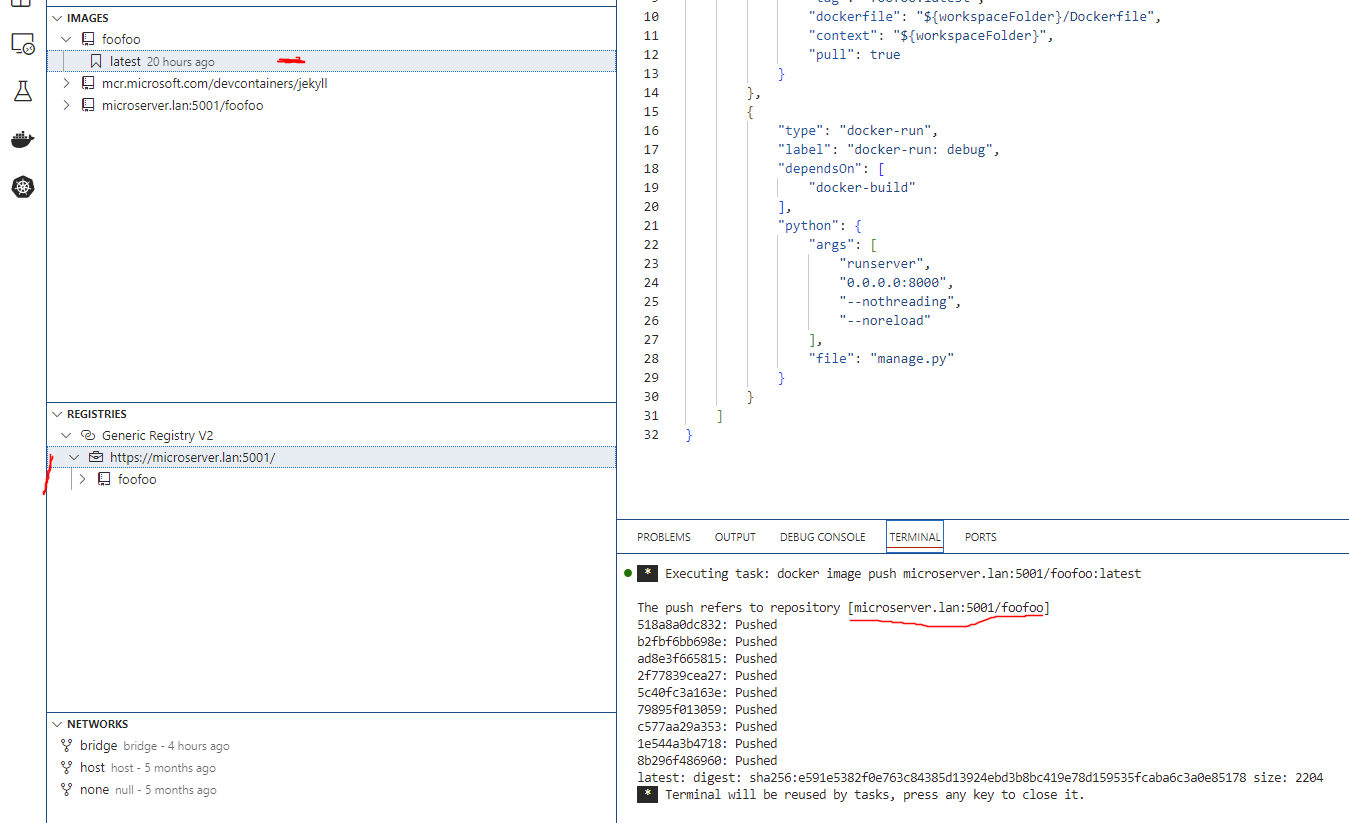The height and width of the screenshot is (823, 1349).
Task: Switch to the DEBUG CONSOLE tab
Action: coord(823,537)
